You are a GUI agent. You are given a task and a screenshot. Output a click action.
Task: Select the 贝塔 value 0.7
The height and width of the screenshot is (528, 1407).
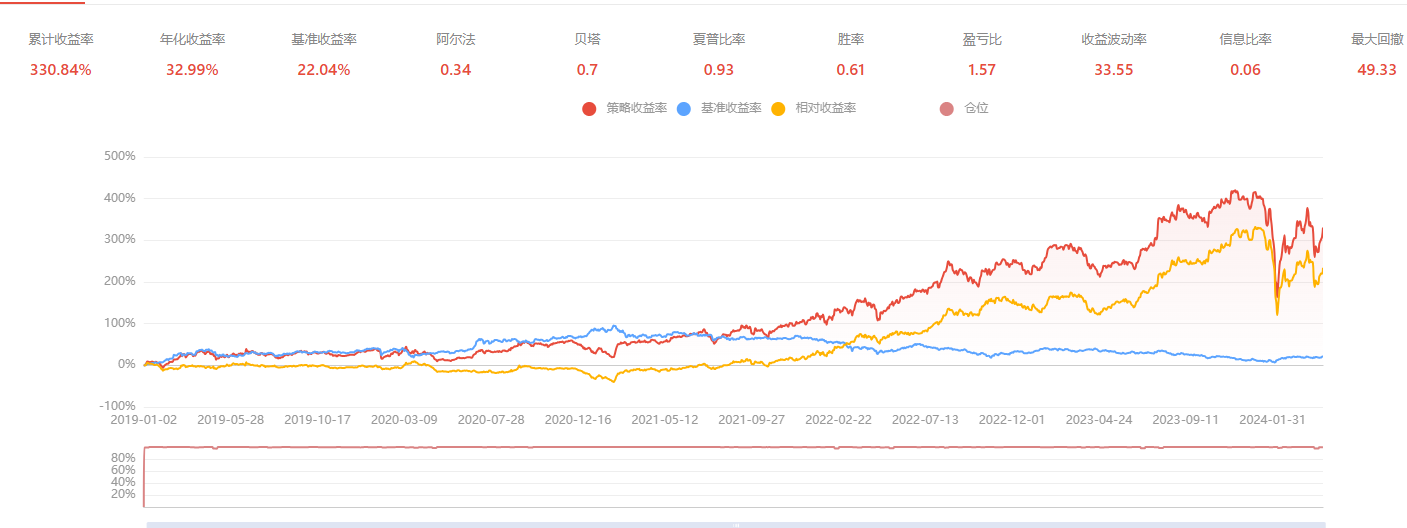(x=587, y=70)
